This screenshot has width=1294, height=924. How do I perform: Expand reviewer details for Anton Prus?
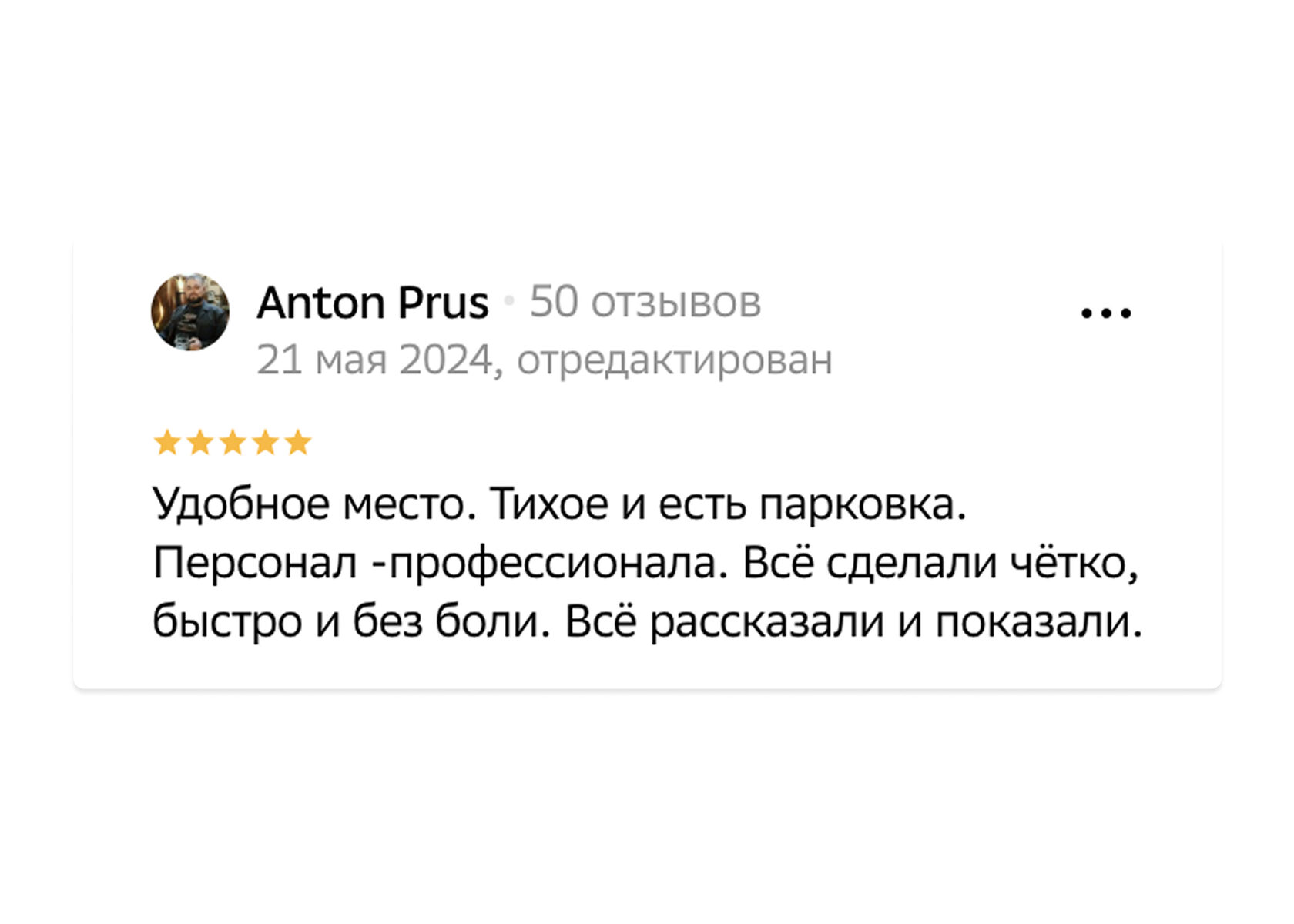pos(372,301)
